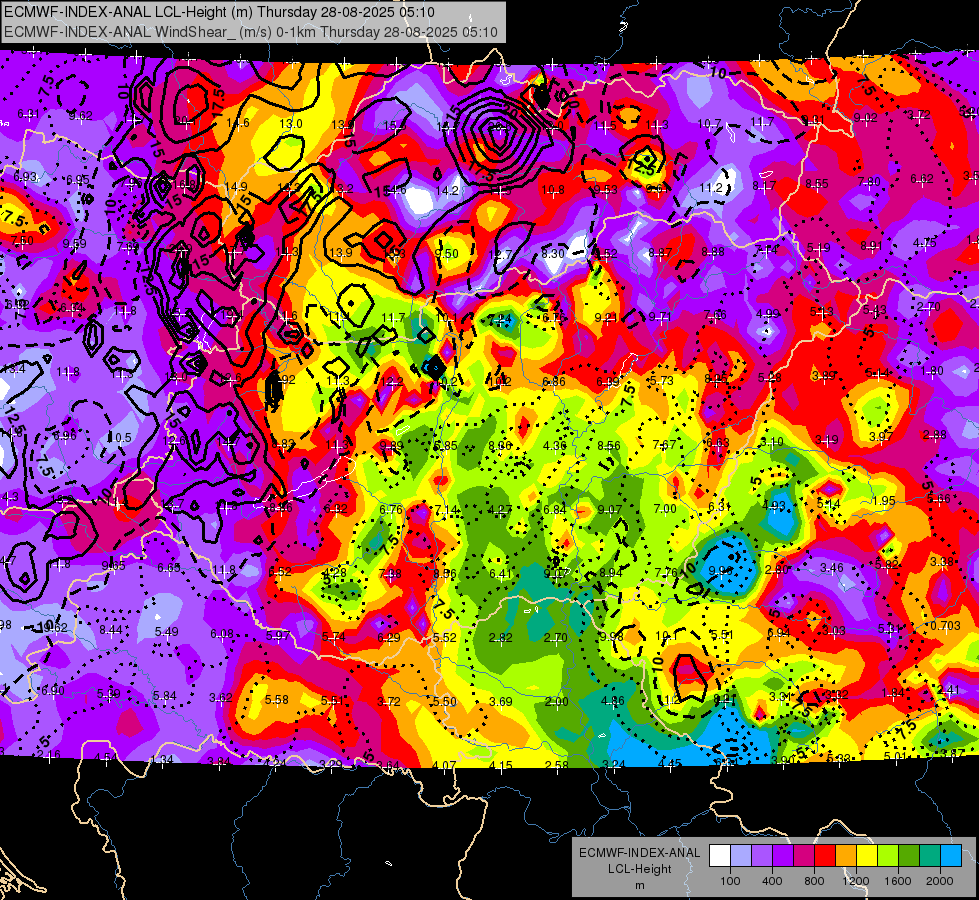Click the map value 2.58

tap(556, 765)
